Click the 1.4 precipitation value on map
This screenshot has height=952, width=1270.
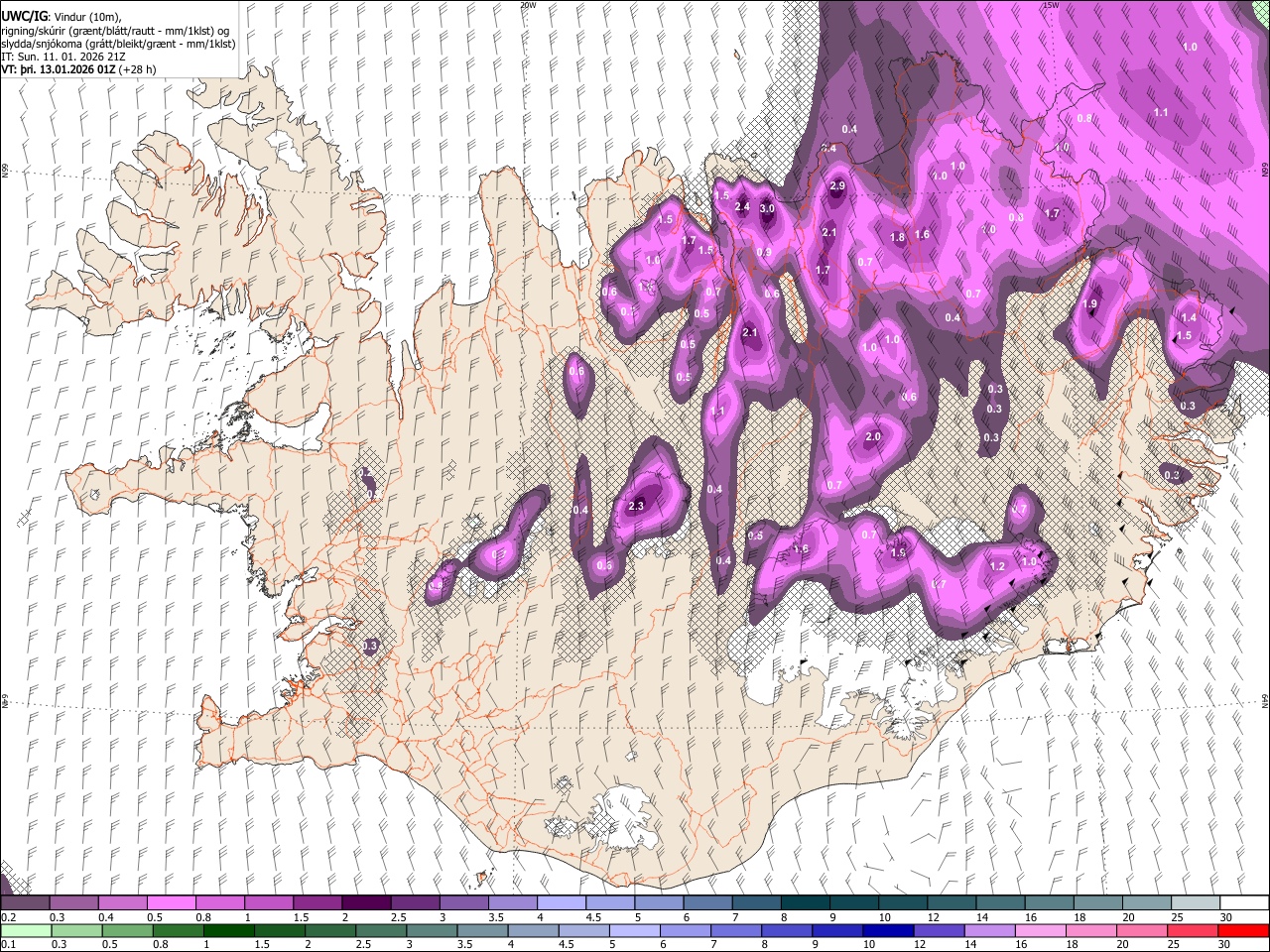point(1190,317)
